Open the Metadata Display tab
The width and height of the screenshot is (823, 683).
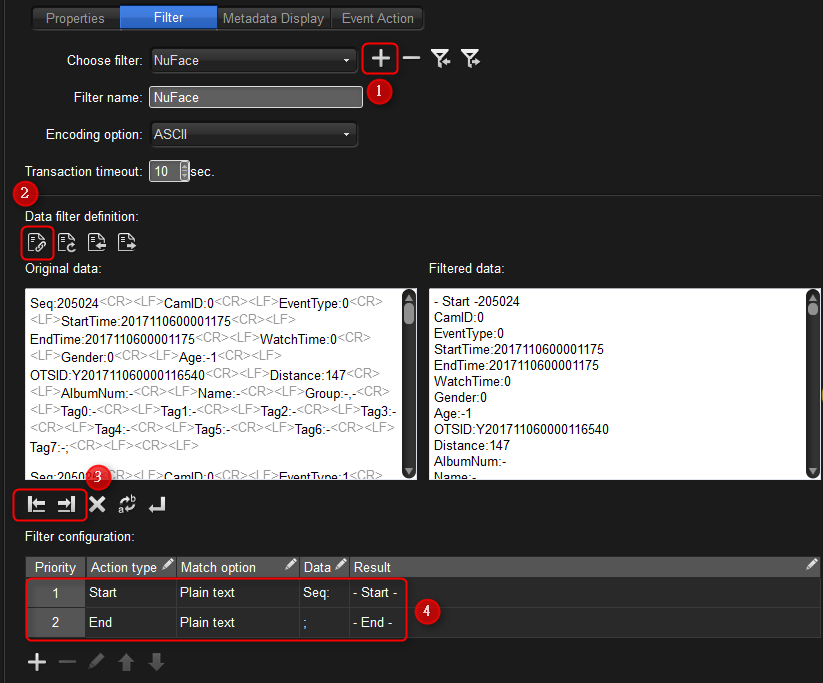click(x=273, y=18)
